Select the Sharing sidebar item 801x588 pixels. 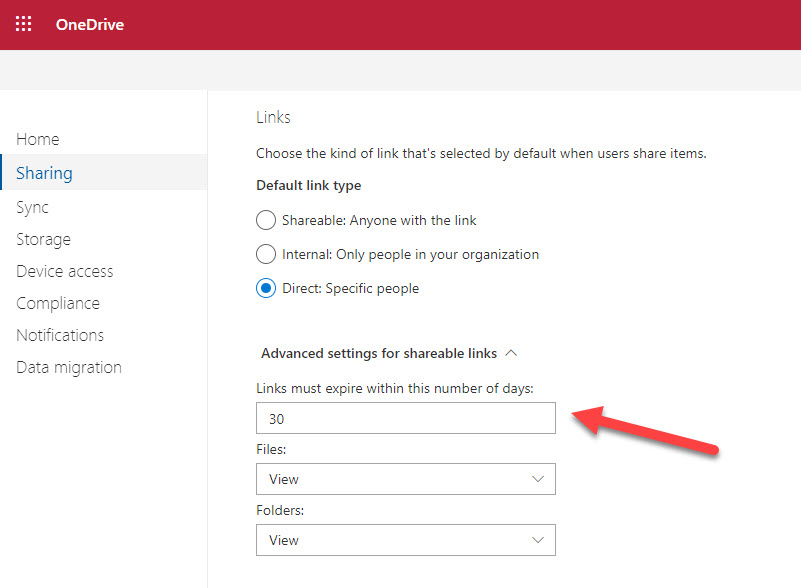(x=44, y=173)
